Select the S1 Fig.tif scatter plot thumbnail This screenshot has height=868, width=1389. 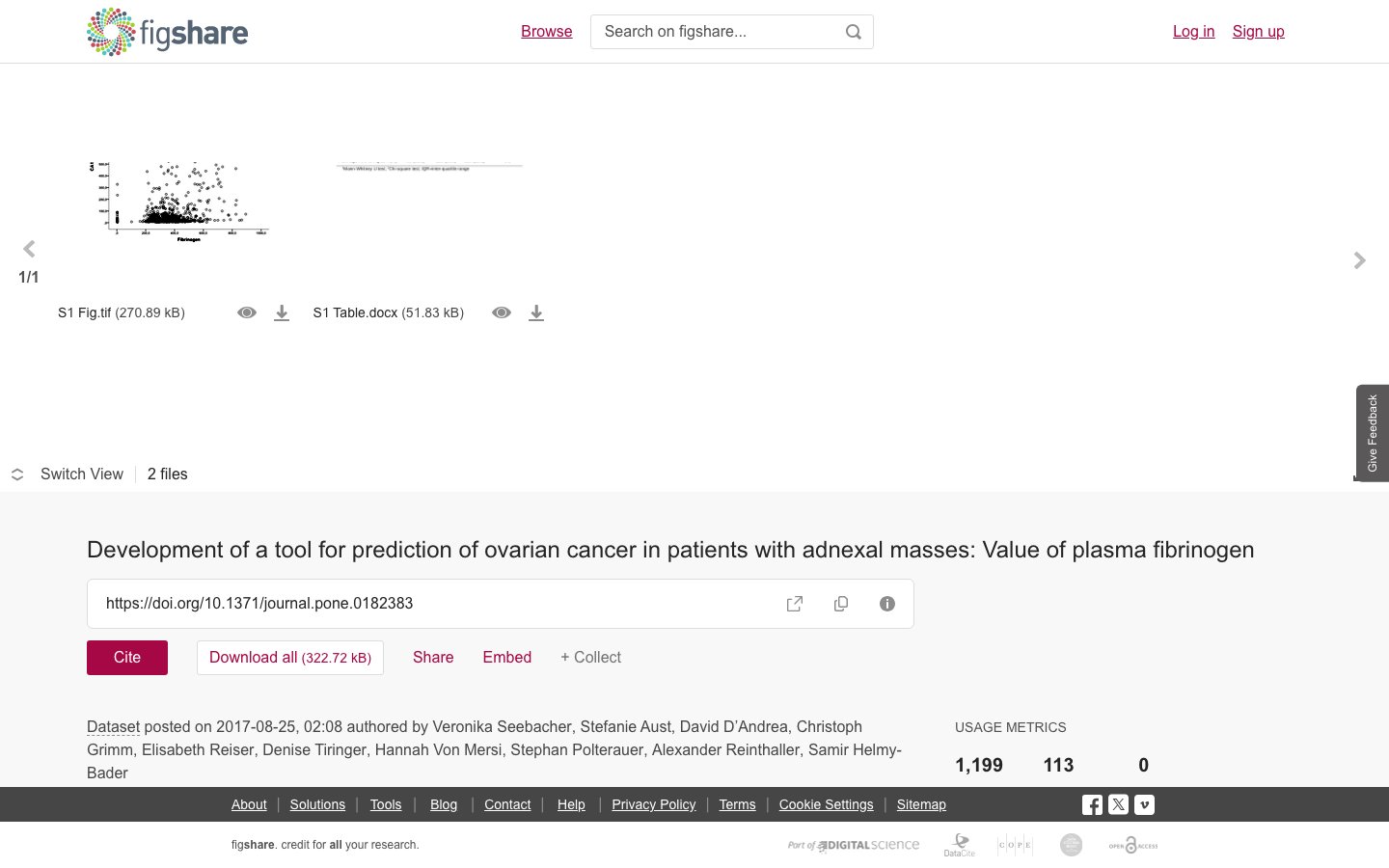coord(178,201)
